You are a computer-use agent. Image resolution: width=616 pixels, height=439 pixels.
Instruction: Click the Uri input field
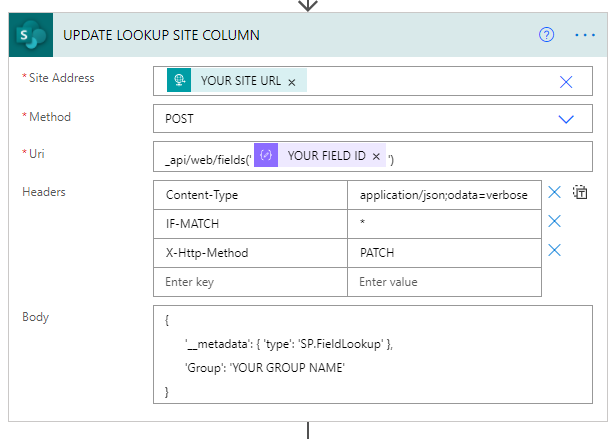[480, 157]
